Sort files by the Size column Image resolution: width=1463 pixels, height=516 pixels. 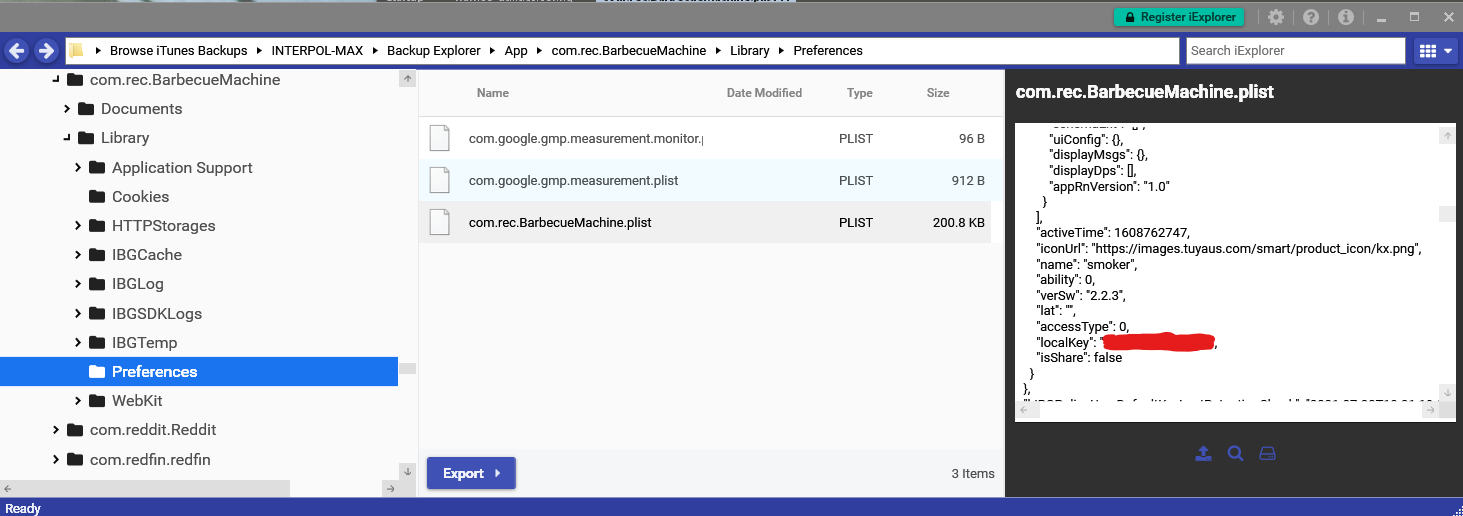(x=938, y=93)
